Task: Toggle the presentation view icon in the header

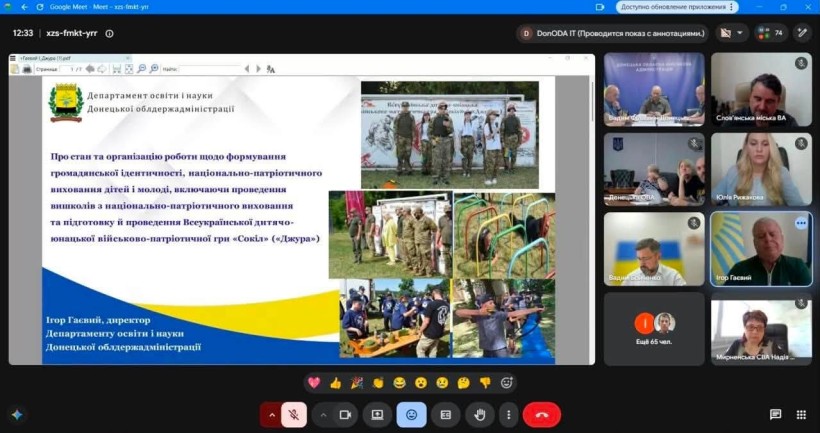Action: (725, 33)
